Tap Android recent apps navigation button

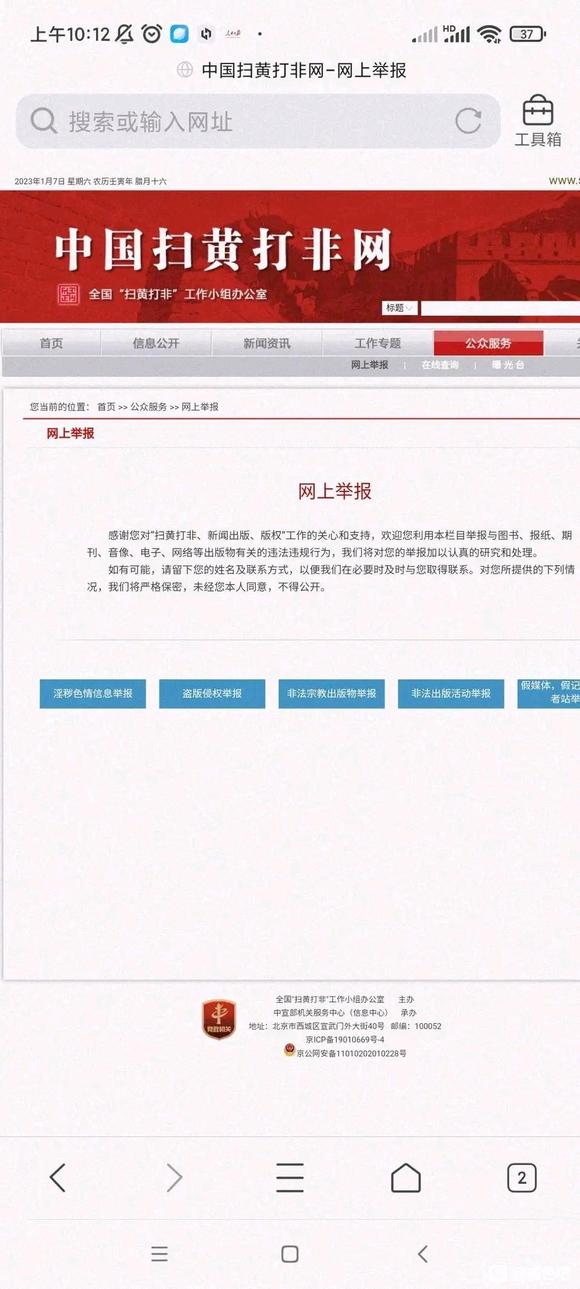159,1253
